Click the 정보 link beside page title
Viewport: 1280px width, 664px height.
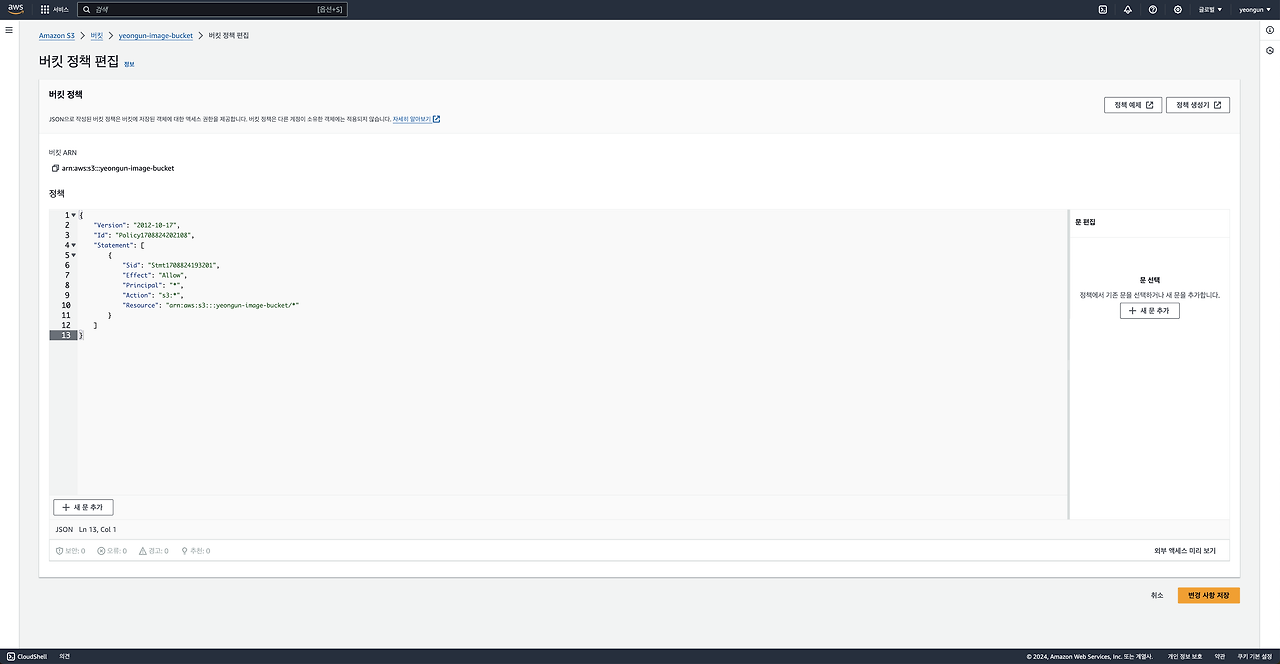click(129, 63)
